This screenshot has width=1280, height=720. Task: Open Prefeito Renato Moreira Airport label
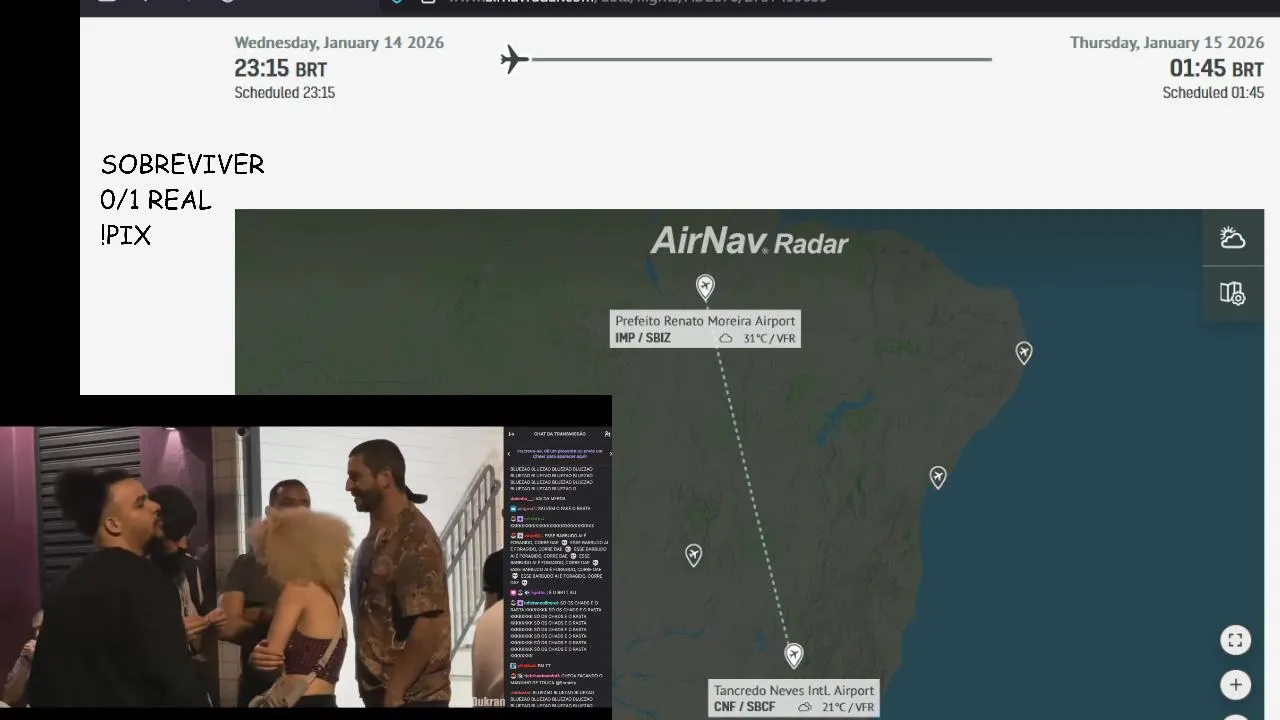(x=705, y=321)
